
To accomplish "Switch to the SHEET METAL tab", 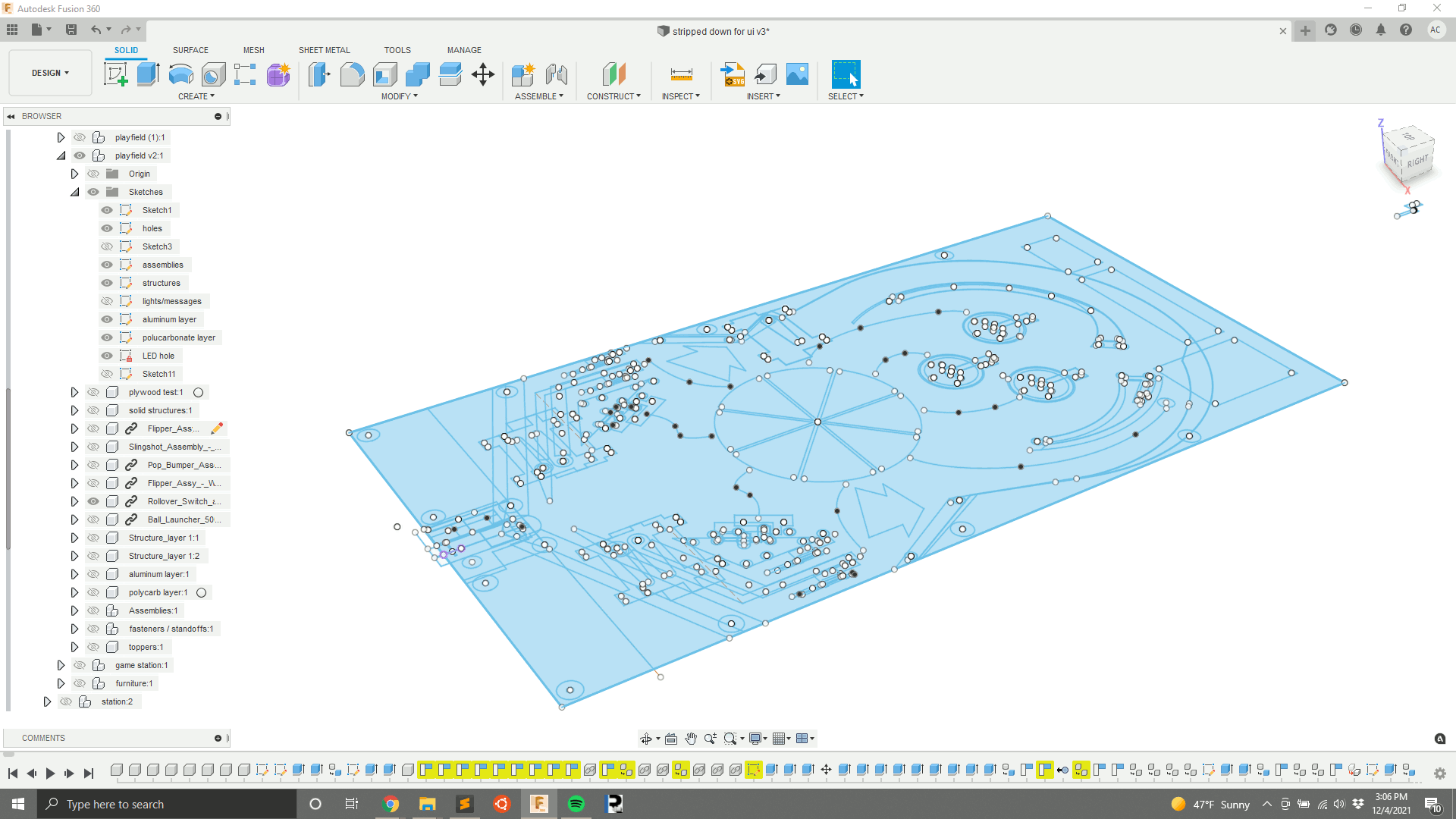I will coord(324,50).
